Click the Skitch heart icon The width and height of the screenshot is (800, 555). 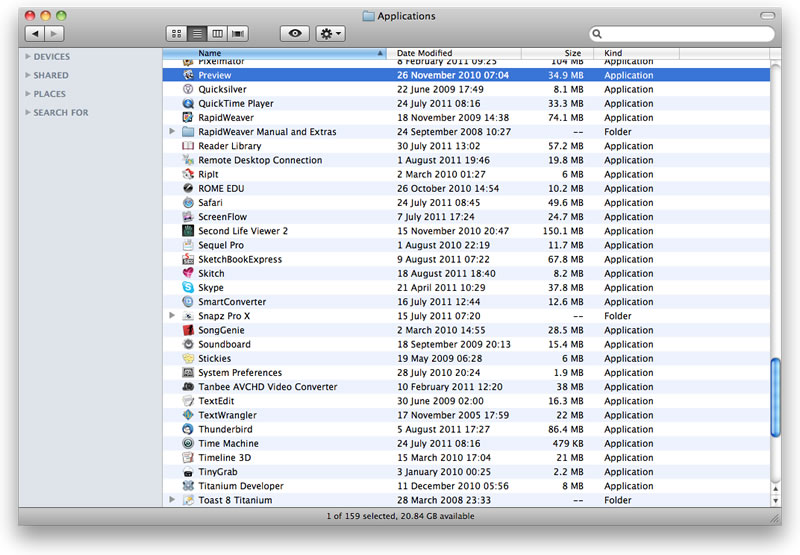pyautogui.click(x=188, y=274)
